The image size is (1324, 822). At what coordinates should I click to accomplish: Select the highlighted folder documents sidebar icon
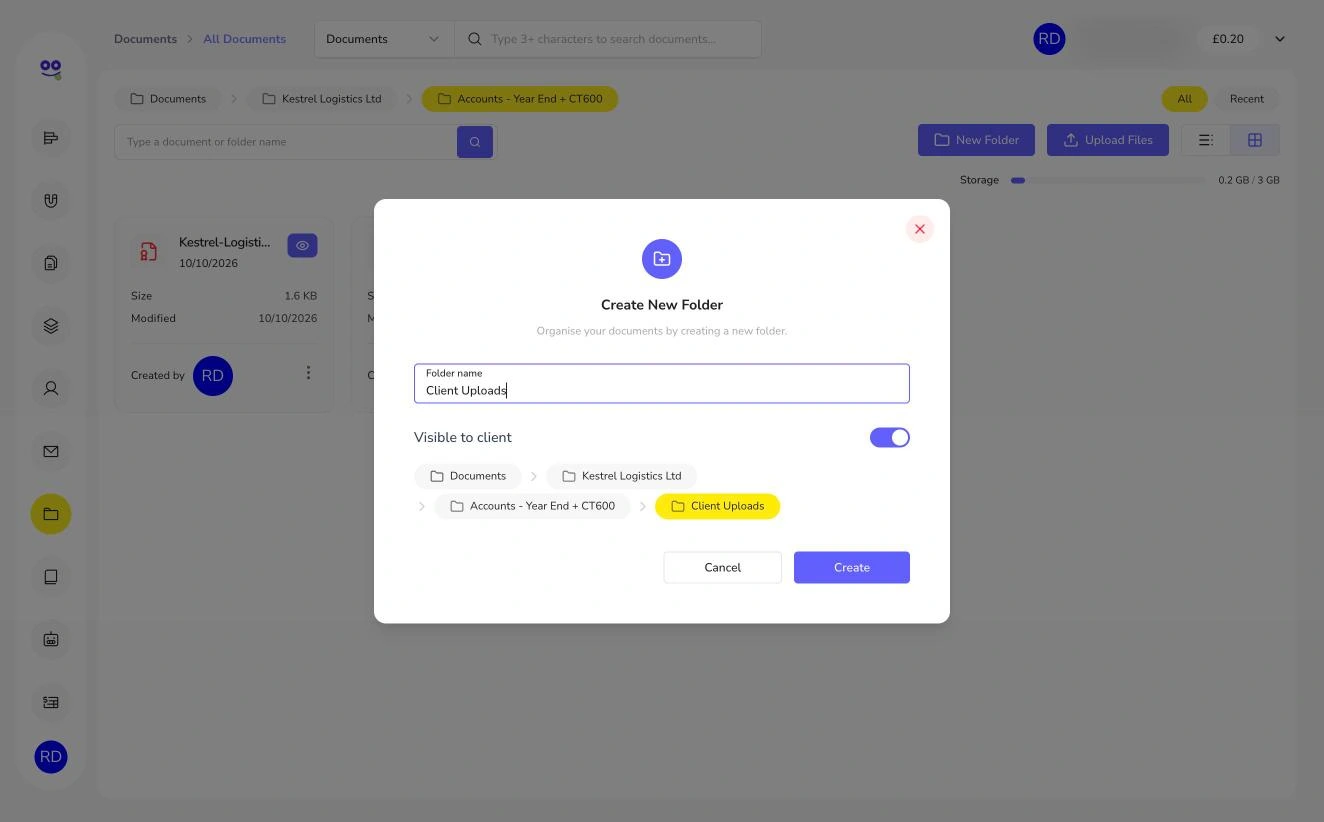[51, 514]
